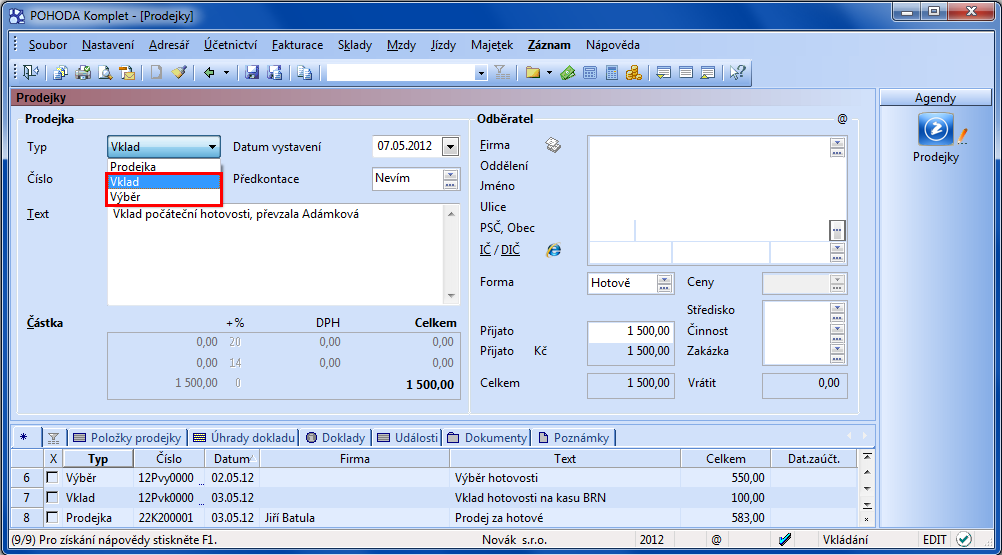The width and height of the screenshot is (1002, 555).
Task: Tick the checkbox in Vklad row 7
Action: tap(52, 497)
